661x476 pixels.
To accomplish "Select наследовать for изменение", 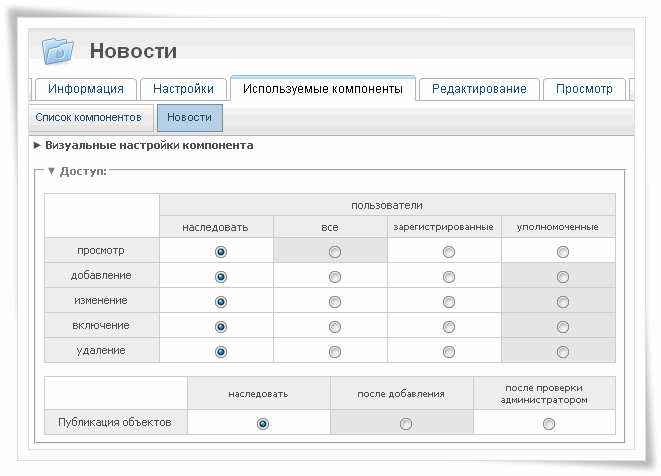I will click(221, 302).
